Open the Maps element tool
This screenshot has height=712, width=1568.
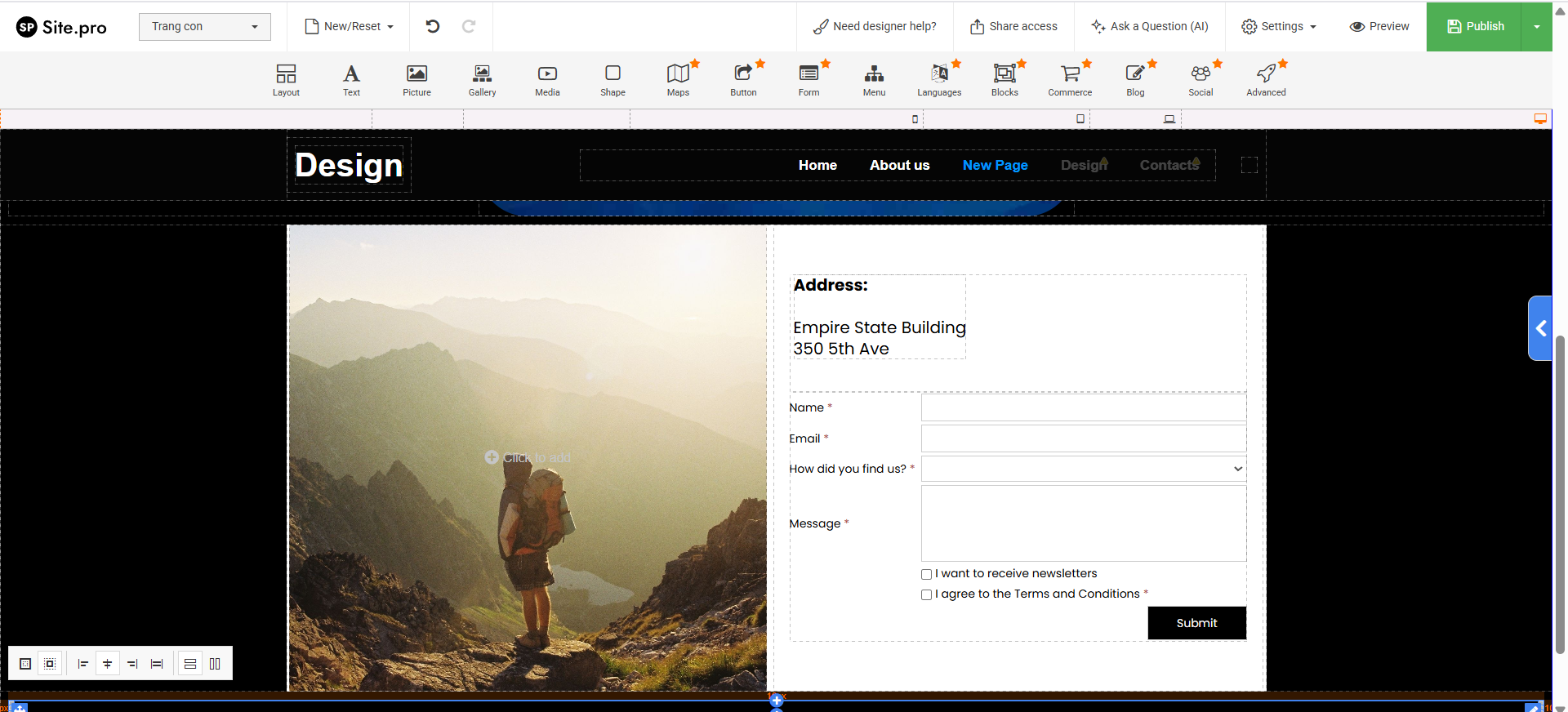[678, 74]
